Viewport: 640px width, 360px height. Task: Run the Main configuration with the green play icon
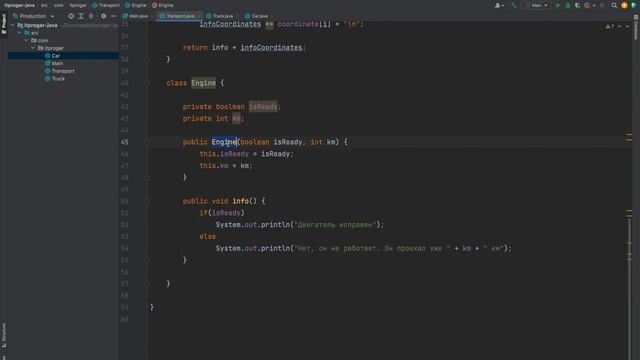pos(558,5)
